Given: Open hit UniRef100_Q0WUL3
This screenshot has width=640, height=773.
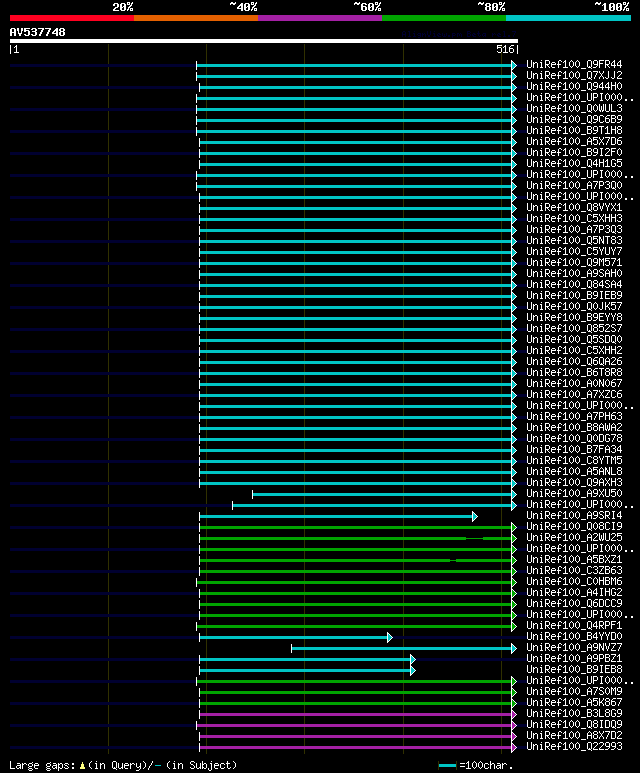Looking at the screenshot, I should pos(574,108).
